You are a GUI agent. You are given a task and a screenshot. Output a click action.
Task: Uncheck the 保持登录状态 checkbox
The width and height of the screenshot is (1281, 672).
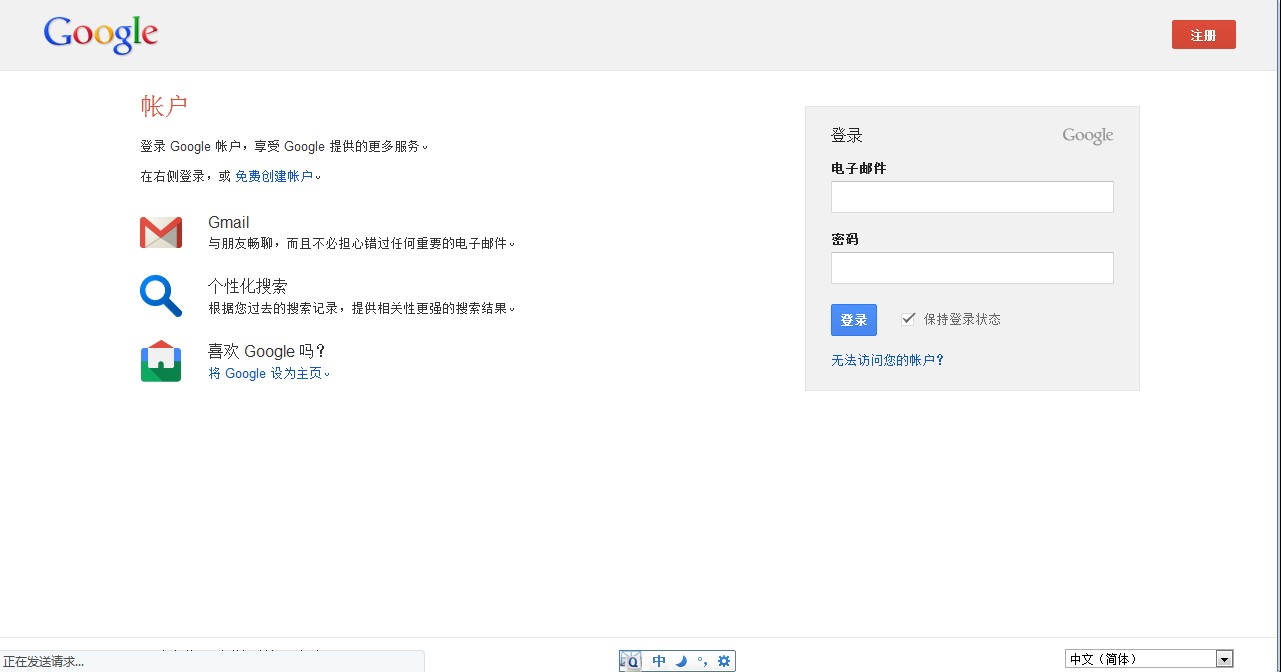tap(908, 319)
